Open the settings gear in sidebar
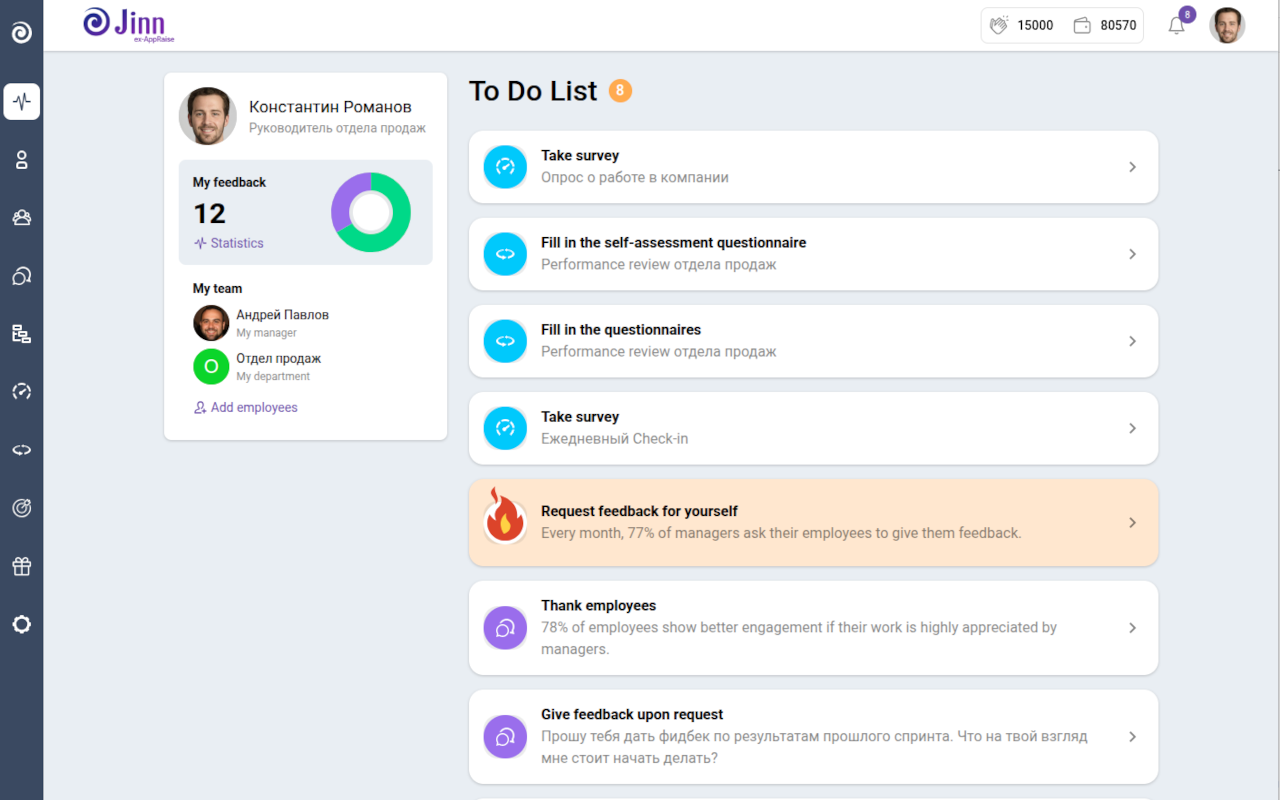This screenshot has height=800, width=1280. pyautogui.click(x=22, y=624)
